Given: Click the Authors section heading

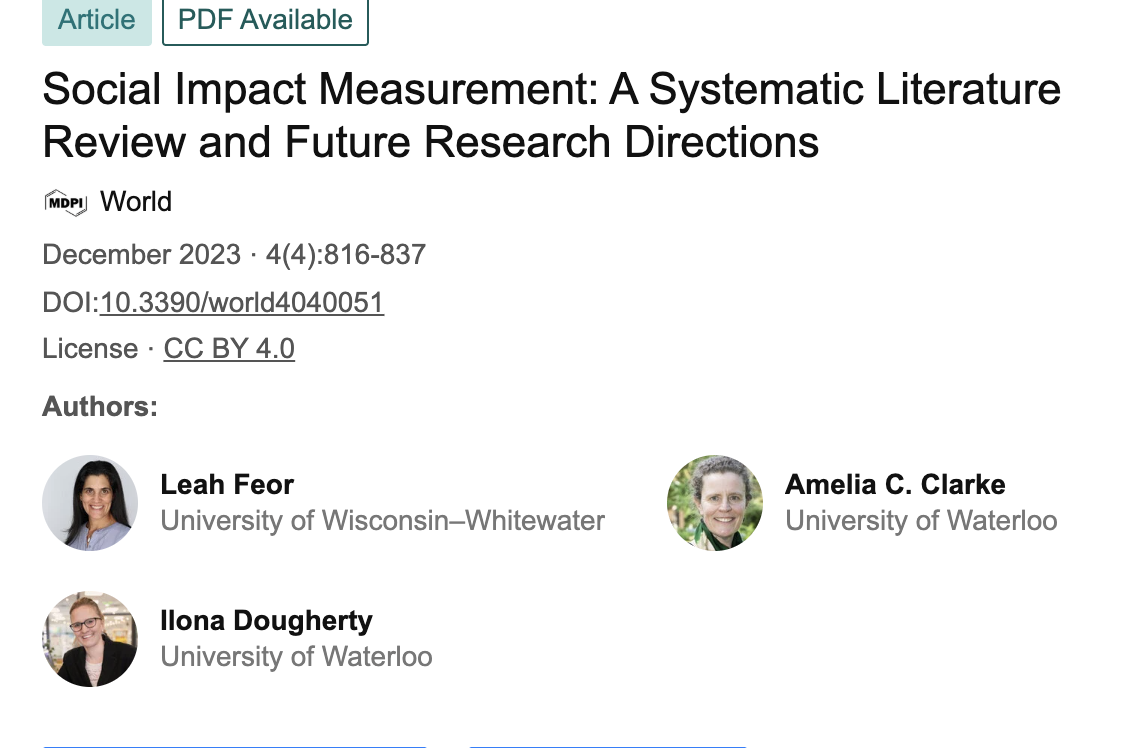Looking at the screenshot, I should pos(100,407).
